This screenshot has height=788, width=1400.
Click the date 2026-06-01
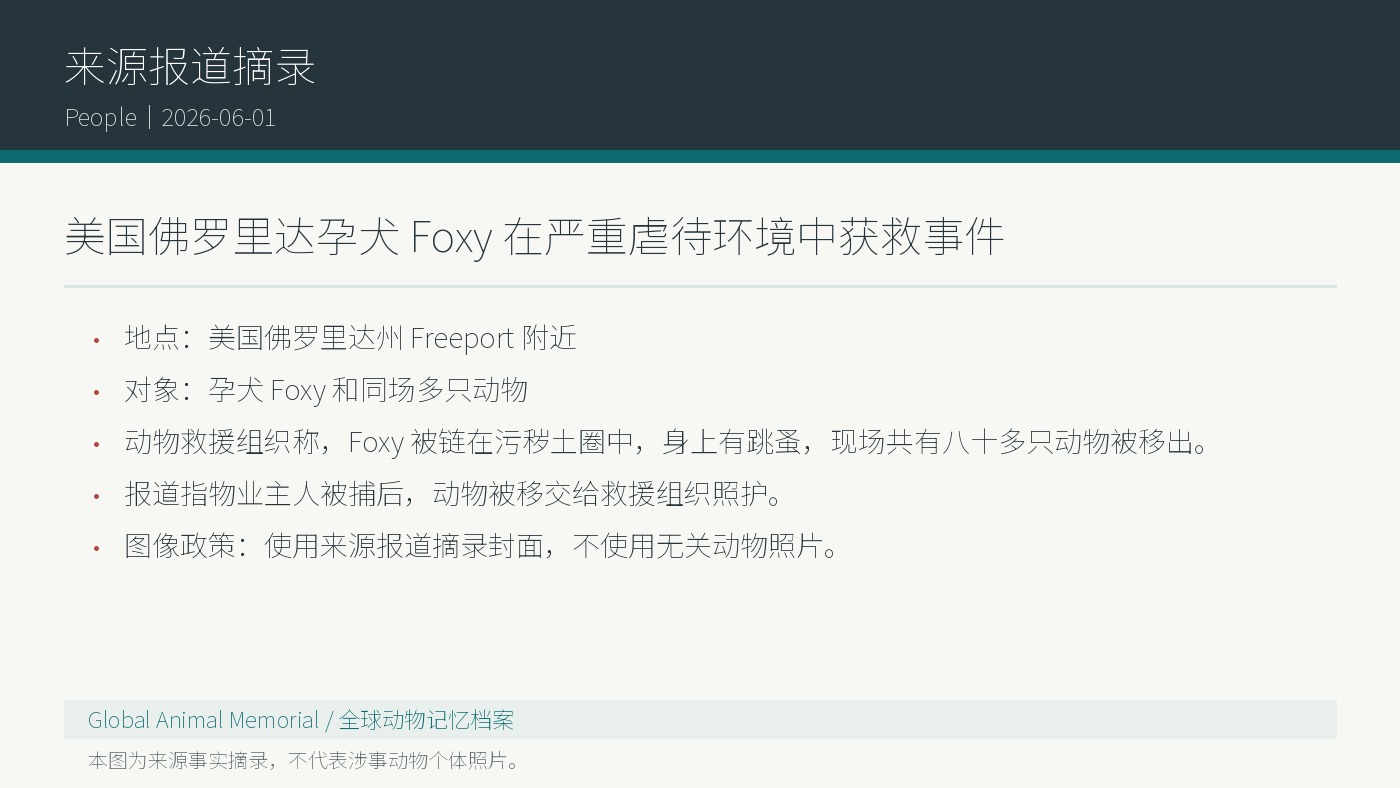coord(218,117)
